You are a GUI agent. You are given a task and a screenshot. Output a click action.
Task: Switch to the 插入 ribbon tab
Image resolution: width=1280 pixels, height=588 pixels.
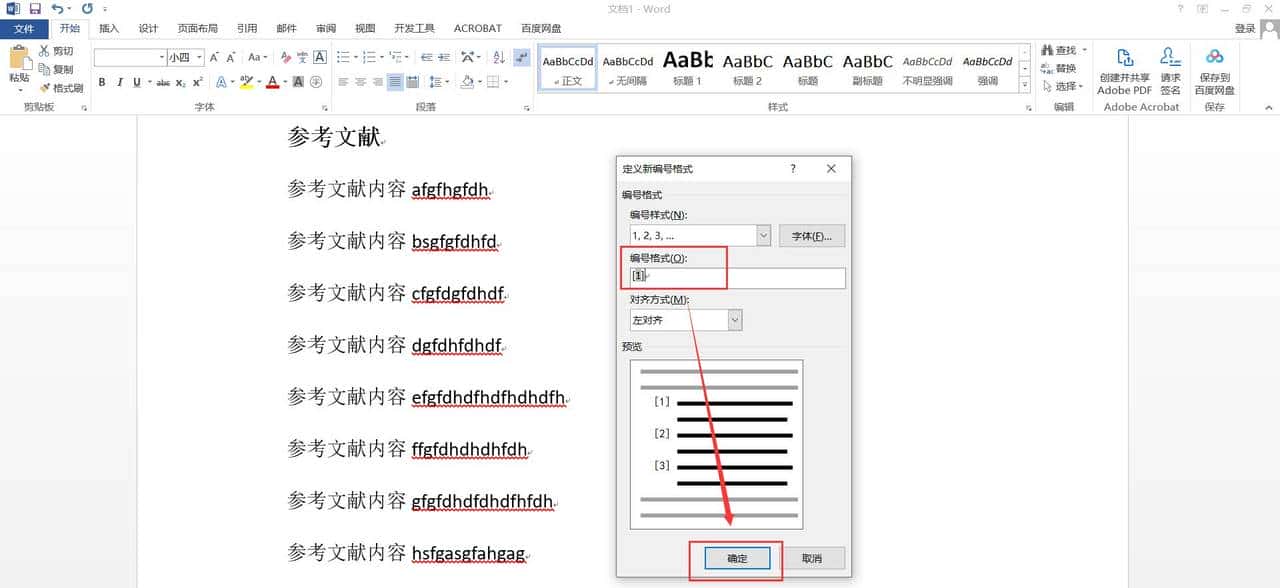coord(108,28)
